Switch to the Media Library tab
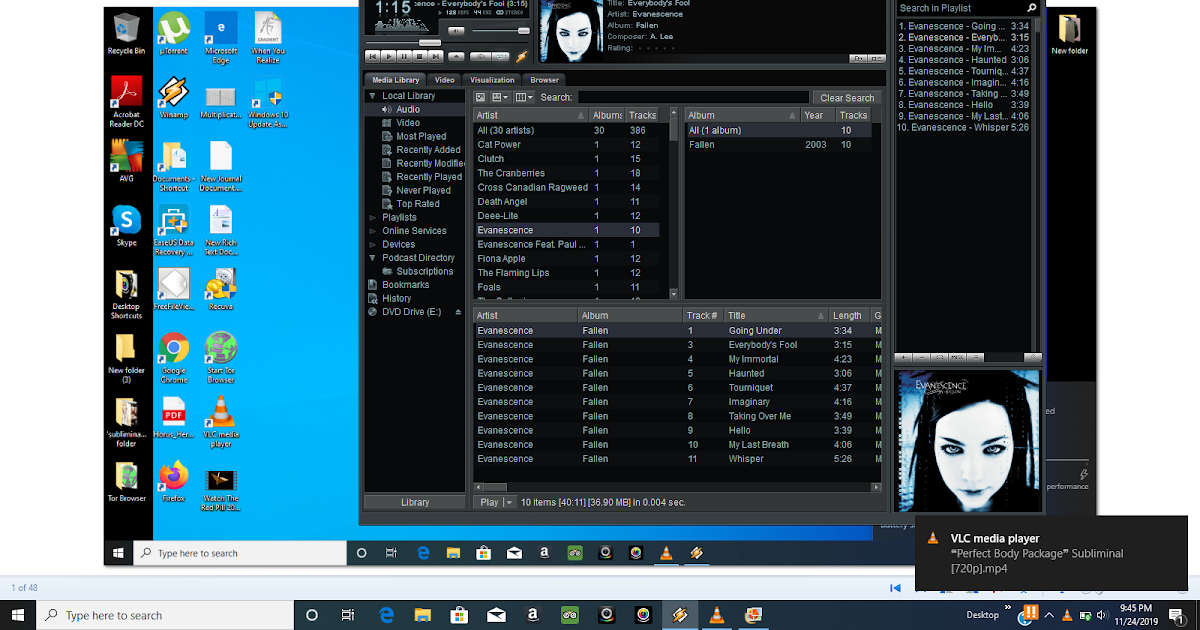Viewport: 1200px width, 630px height. coord(395,80)
